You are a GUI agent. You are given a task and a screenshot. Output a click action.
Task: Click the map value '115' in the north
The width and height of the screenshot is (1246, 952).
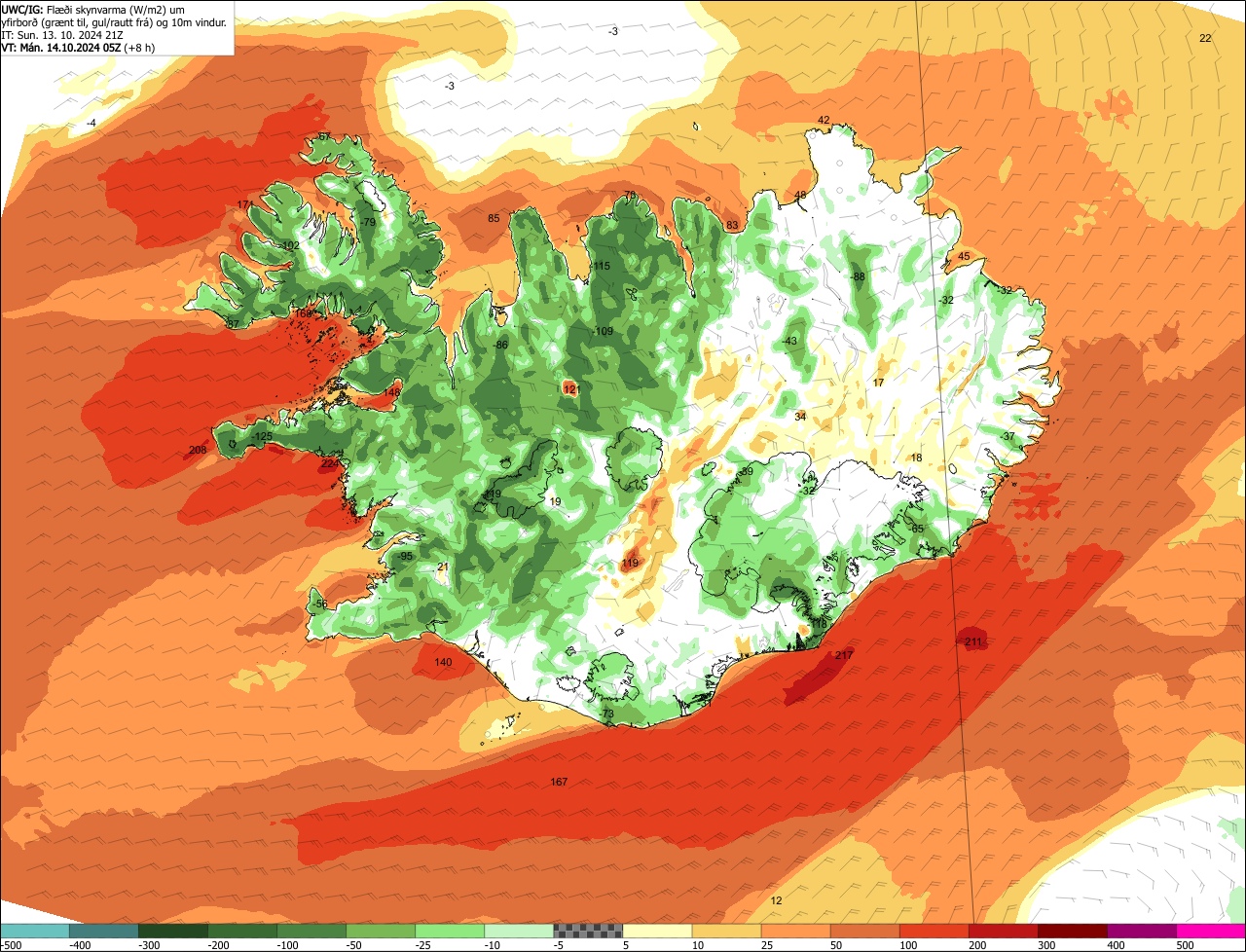coord(602,266)
